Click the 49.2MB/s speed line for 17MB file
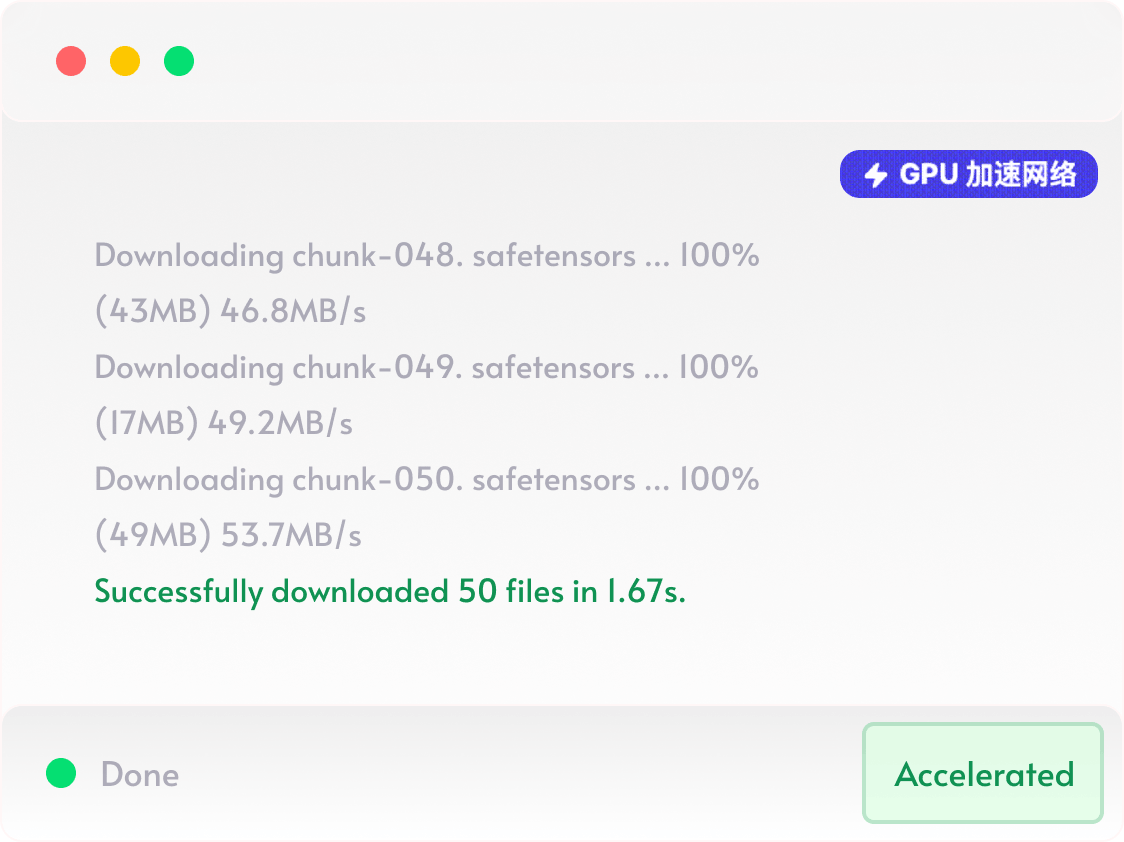 click(x=224, y=424)
